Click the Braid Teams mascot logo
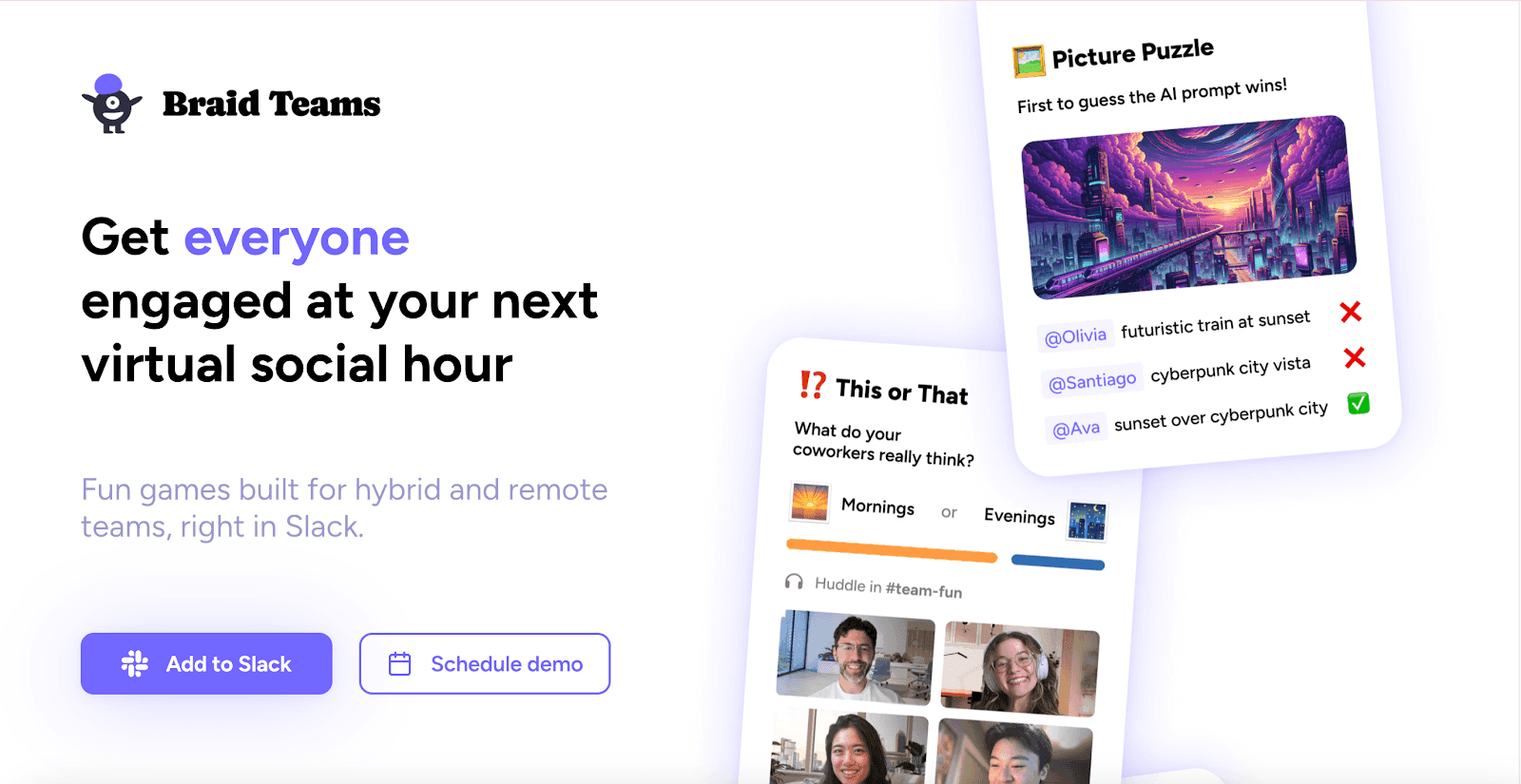1521x784 pixels. coord(112,104)
